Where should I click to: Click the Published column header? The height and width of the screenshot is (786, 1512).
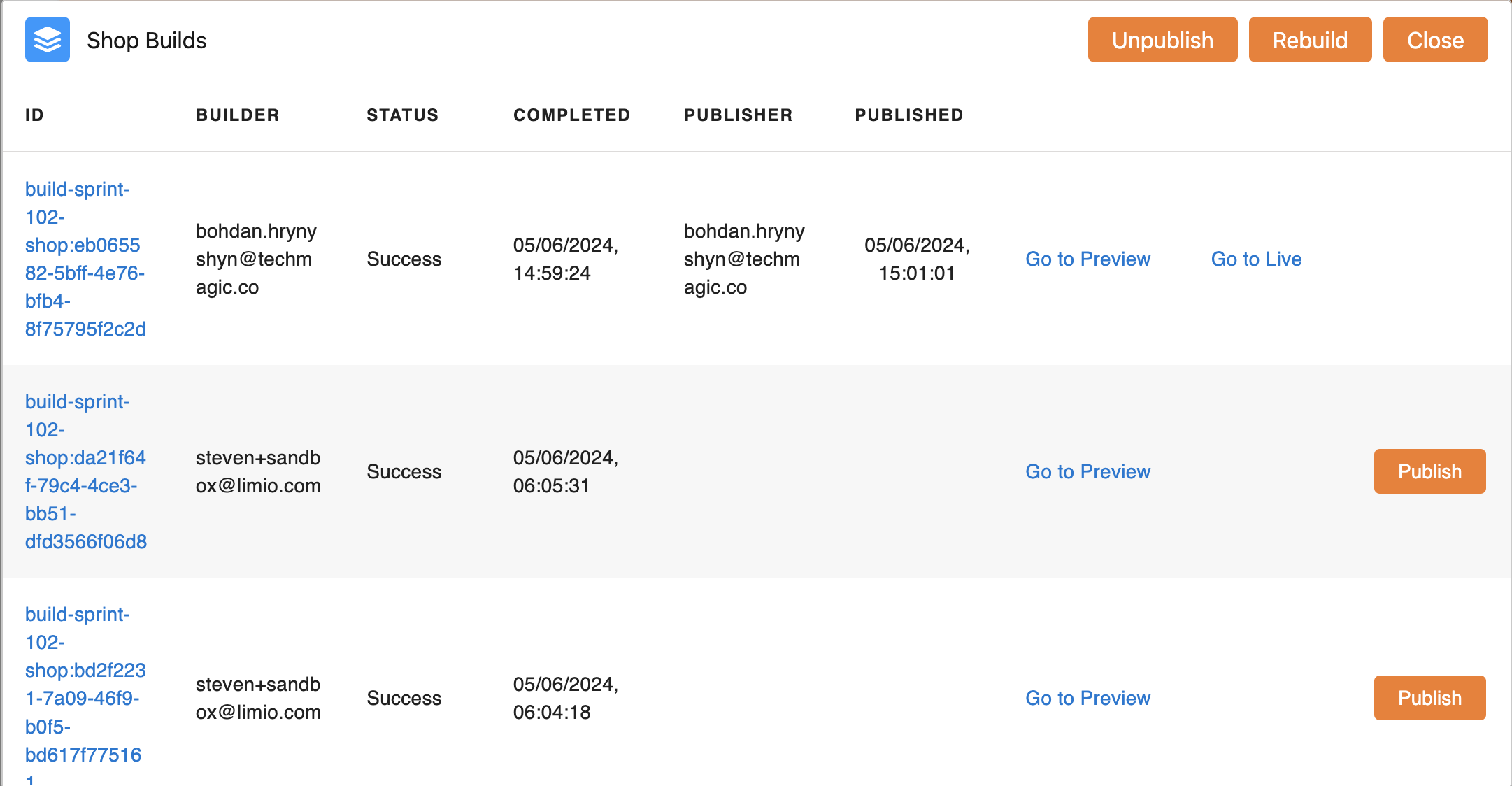click(x=909, y=115)
